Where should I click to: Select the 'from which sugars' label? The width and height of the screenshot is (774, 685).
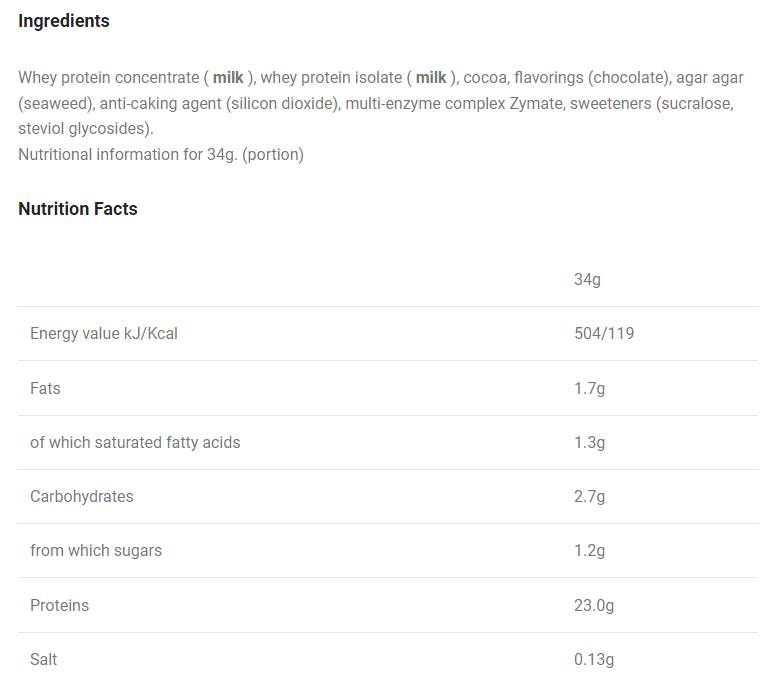(96, 550)
